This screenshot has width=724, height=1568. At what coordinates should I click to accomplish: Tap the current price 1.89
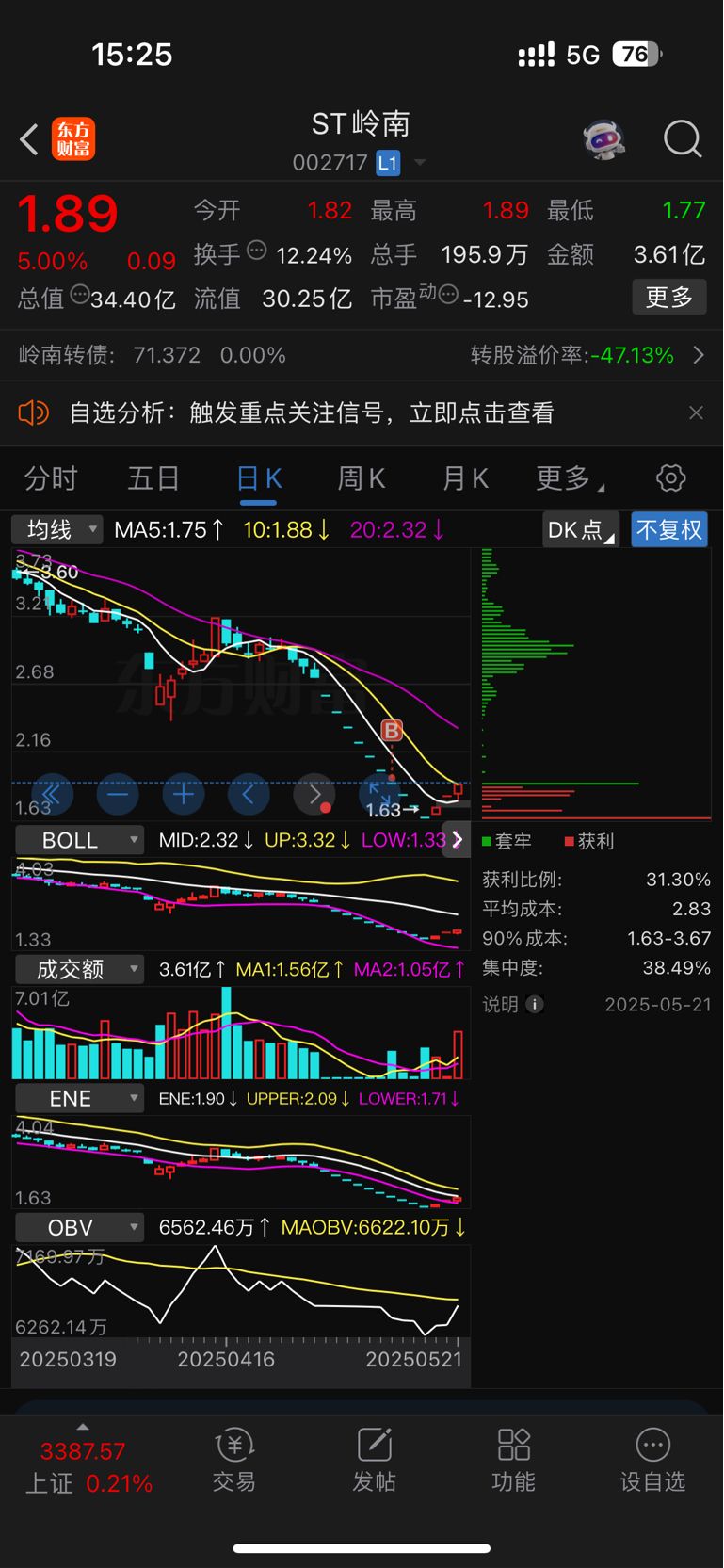click(x=68, y=214)
